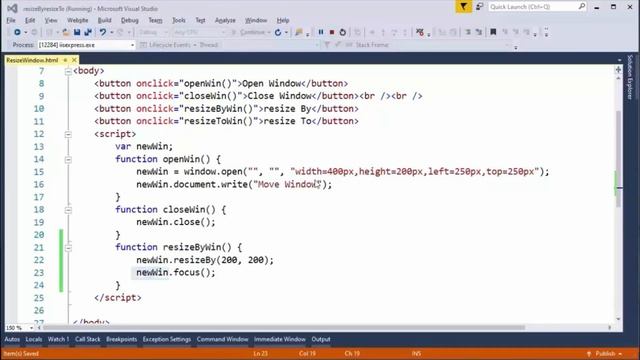The width and height of the screenshot is (640, 360).
Task: Switch to the Output tab
Action: [x=321, y=339]
